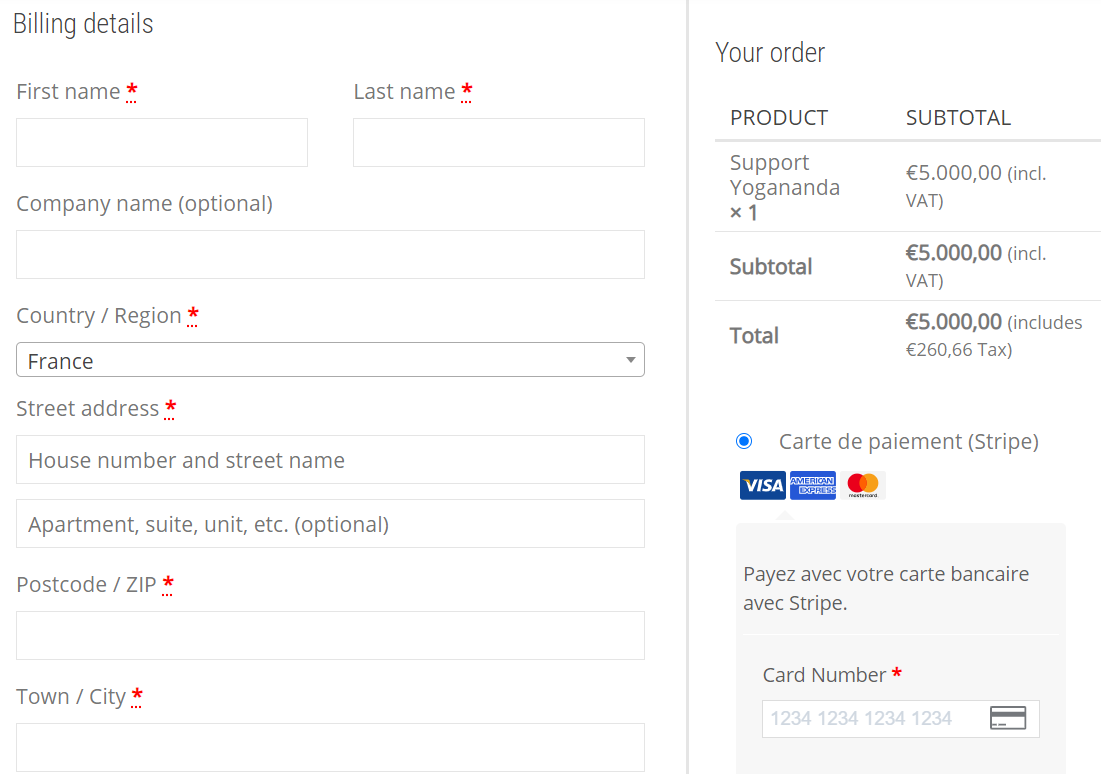Screen dimensions: 1101x774
Task: Click the credit card icon in Card Number field
Action: point(1007,718)
